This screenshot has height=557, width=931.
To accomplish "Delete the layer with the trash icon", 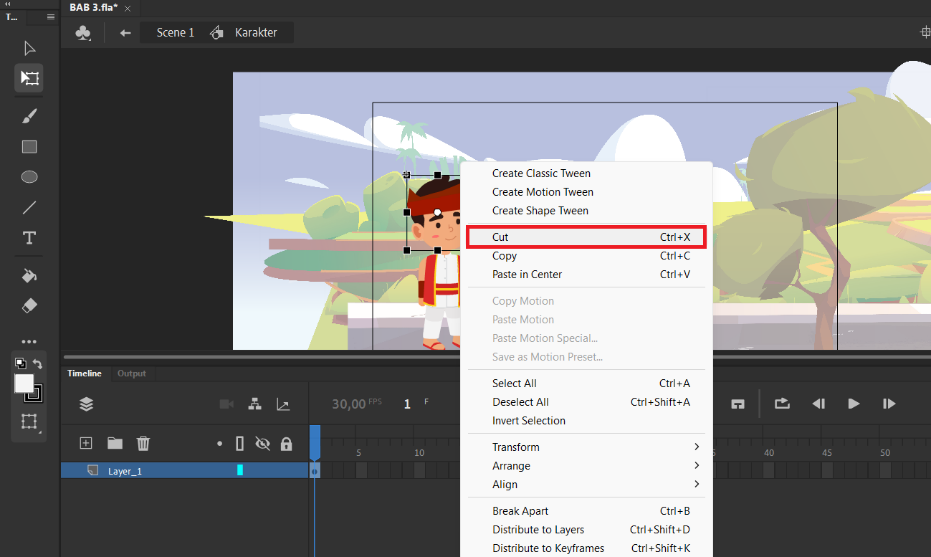I will coord(143,443).
